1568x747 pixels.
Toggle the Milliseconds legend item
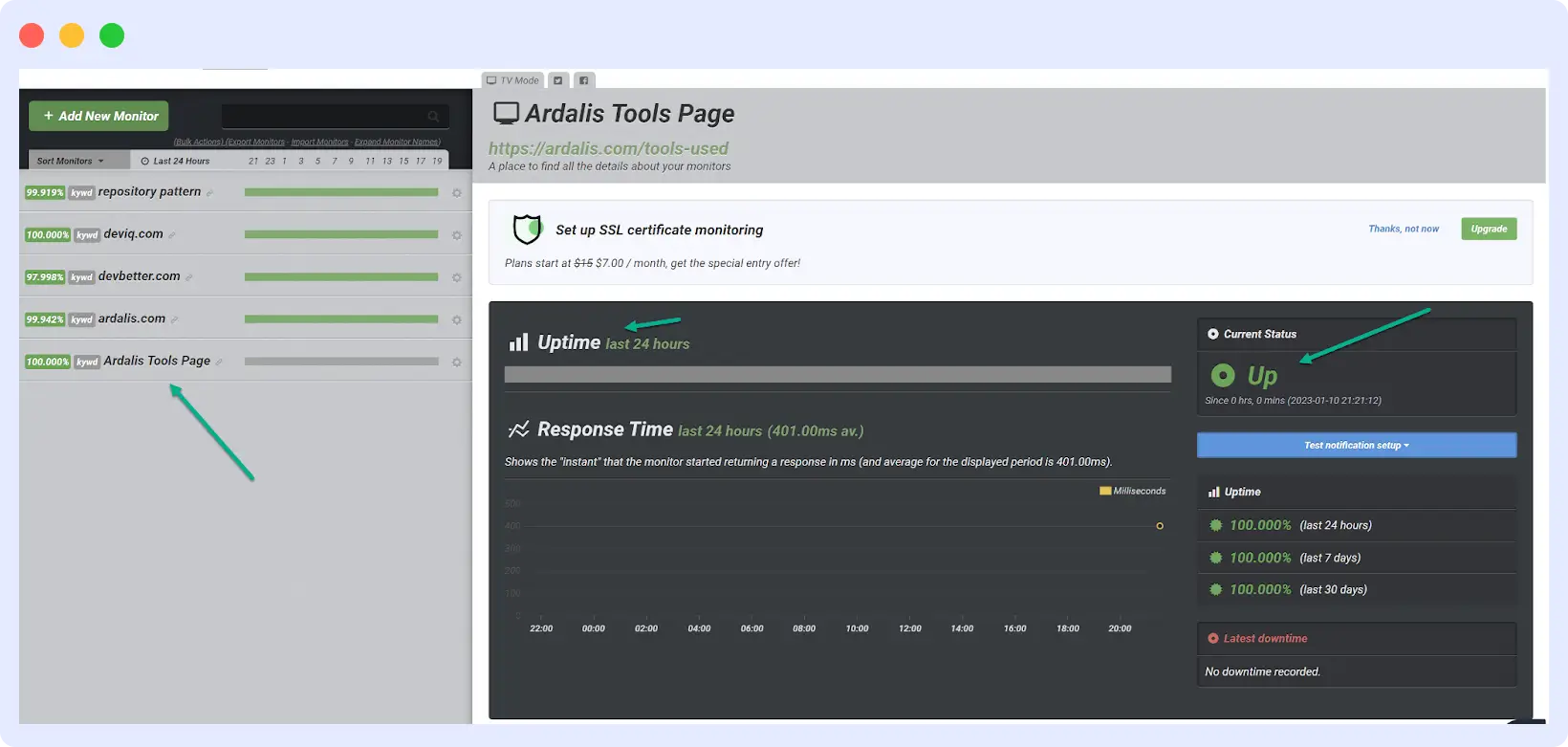[1133, 491]
